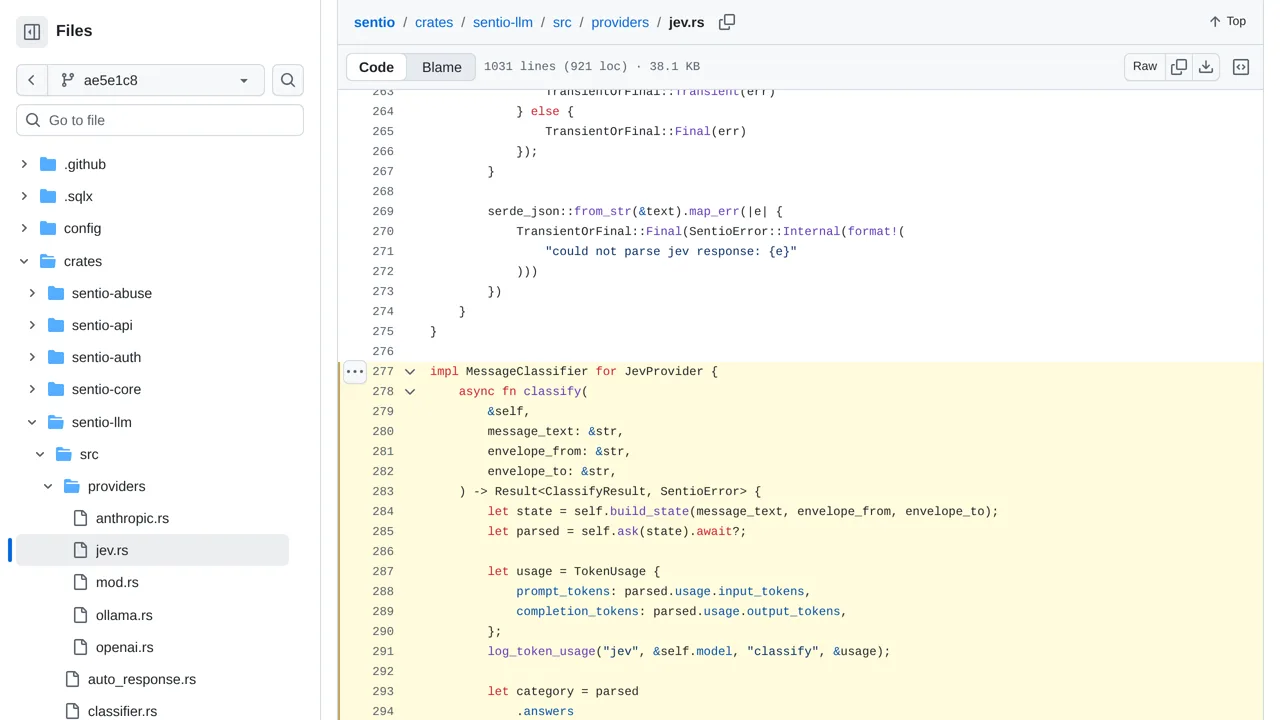Viewport: 1280px width, 720px height.
Task: Click build_state on line 284
Action: [x=650, y=511]
